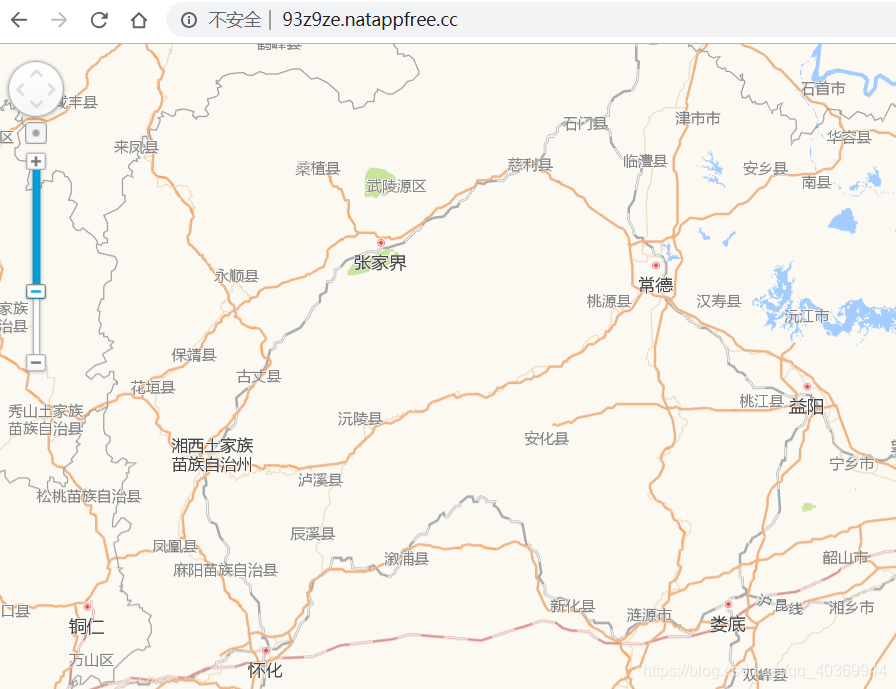The image size is (896, 689).
Task: Zoom in with the plus button
Action: point(36,161)
